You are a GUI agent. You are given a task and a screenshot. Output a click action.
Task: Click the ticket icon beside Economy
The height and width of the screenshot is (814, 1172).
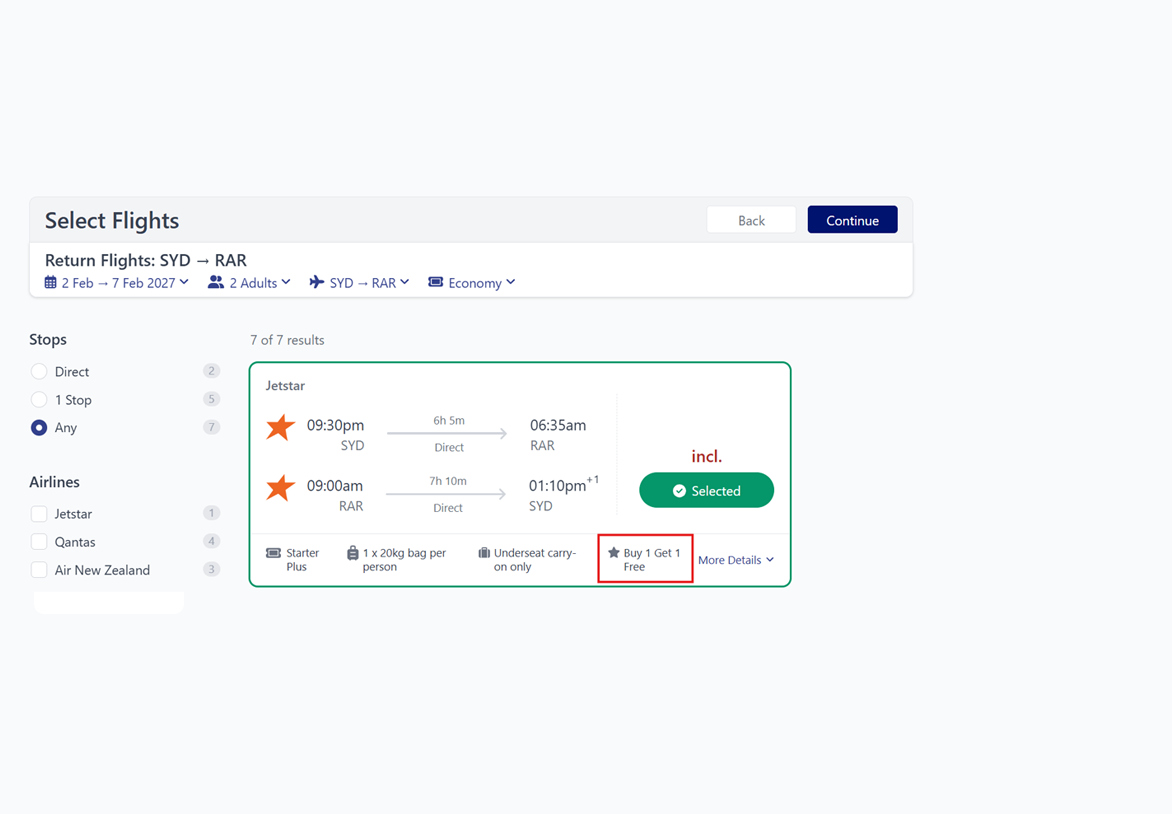pos(435,282)
